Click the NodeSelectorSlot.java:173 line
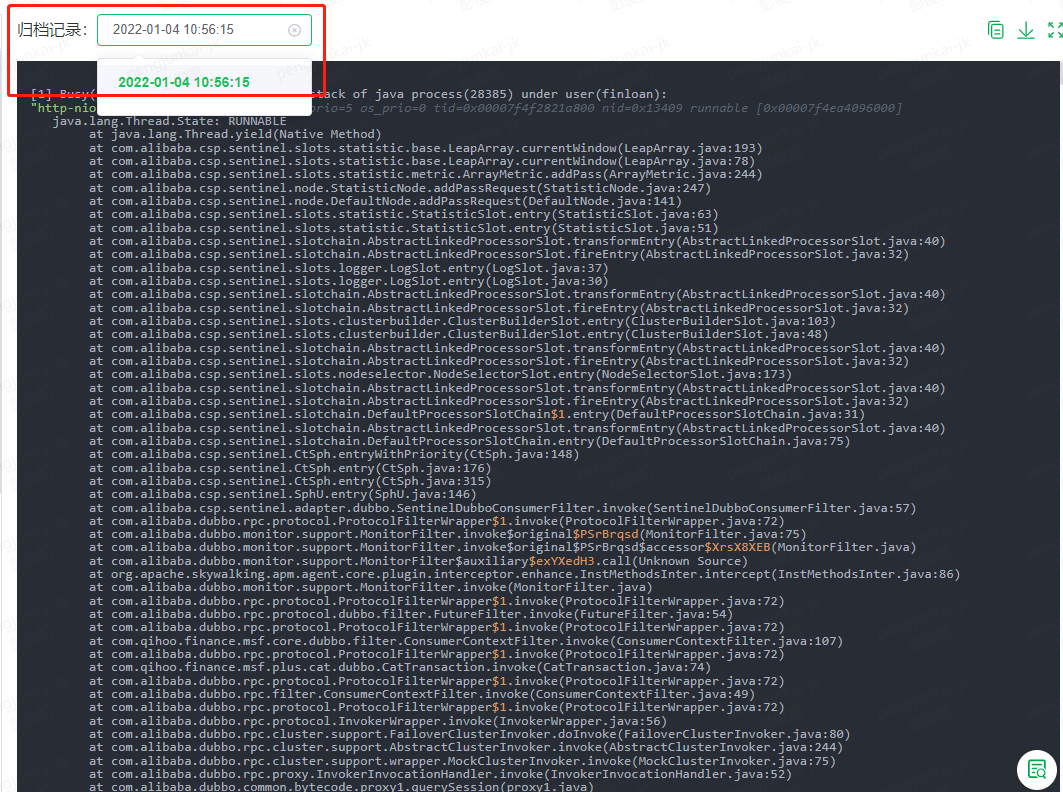 (440, 374)
